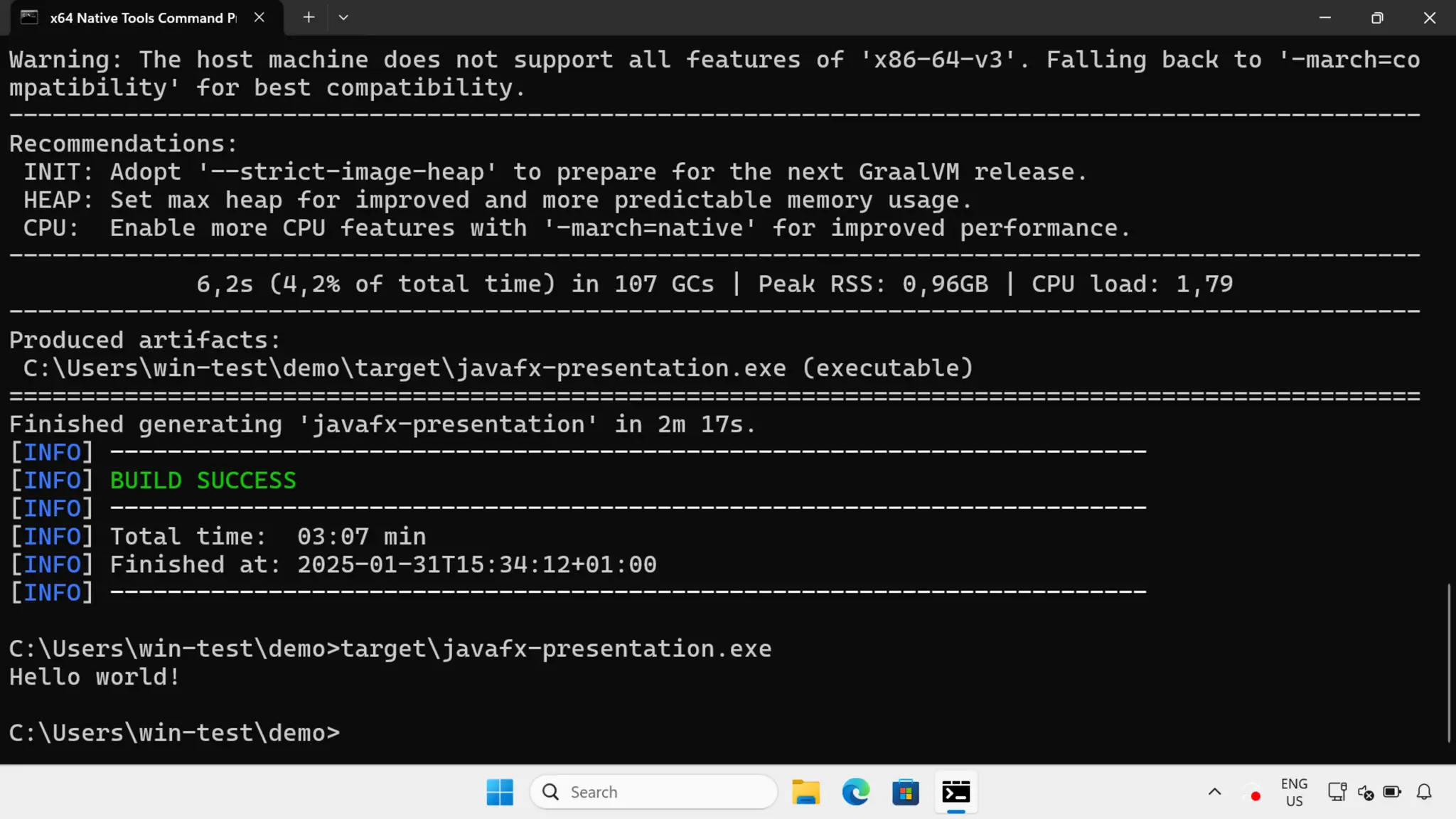Open Microsoft Store from taskbar
This screenshot has height=819, width=1456.
point(906,792)
